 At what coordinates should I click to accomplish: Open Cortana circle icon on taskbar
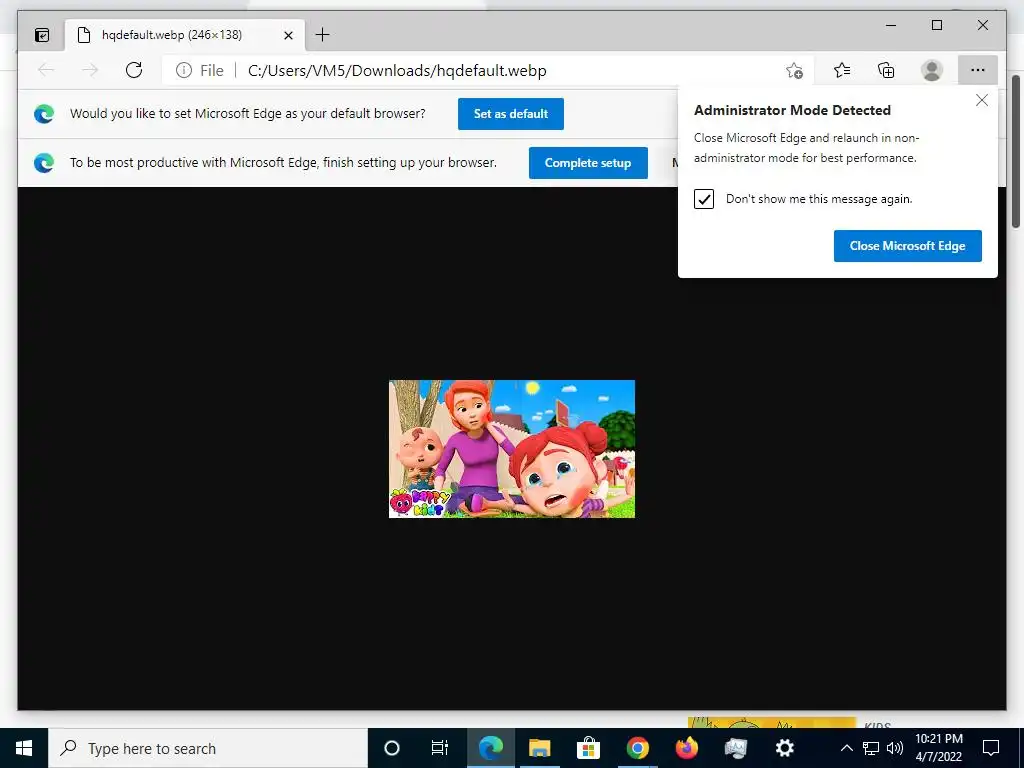(392, 748)
